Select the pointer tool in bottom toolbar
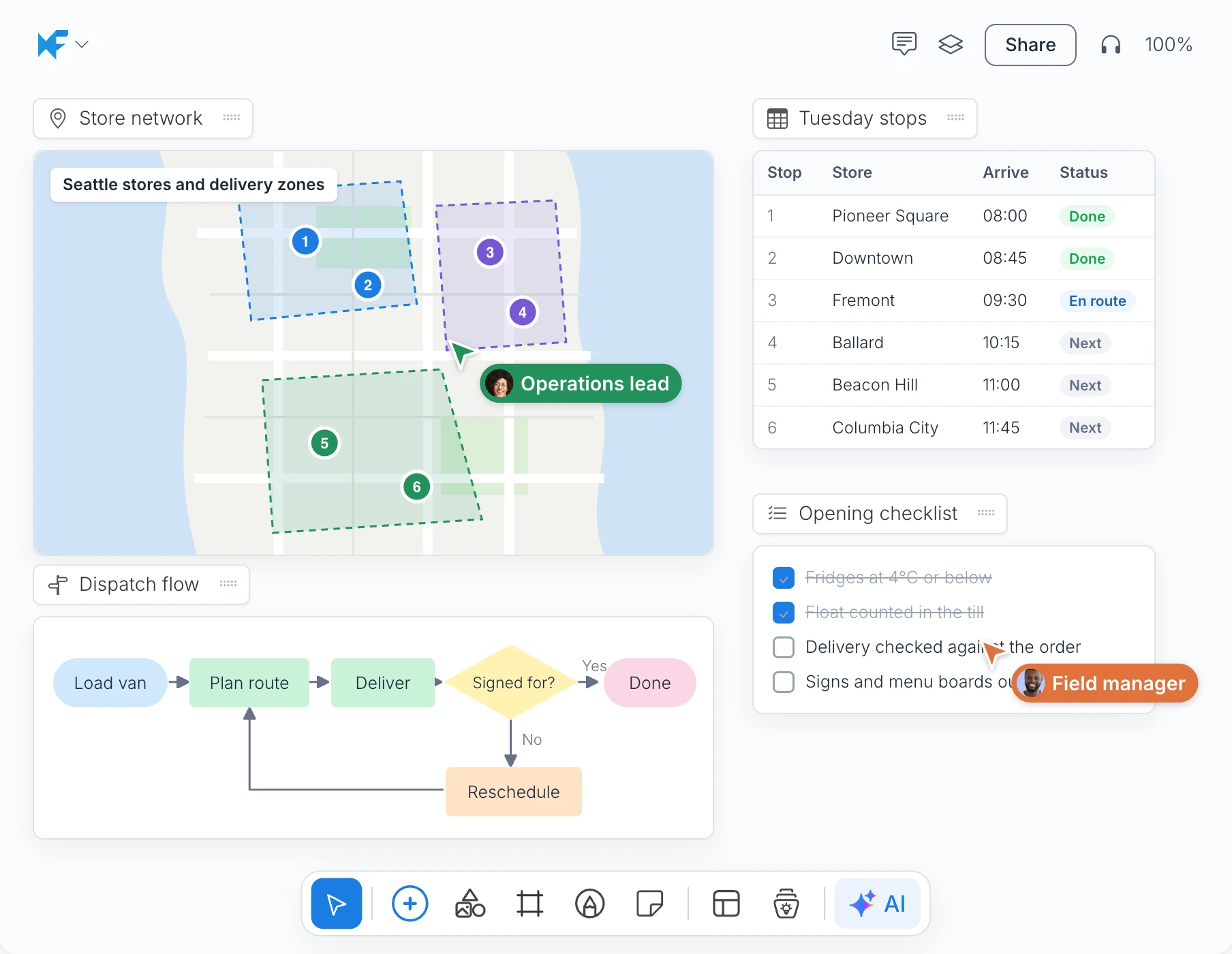Viewport: 1232px width, 954px height. point(337,904)
